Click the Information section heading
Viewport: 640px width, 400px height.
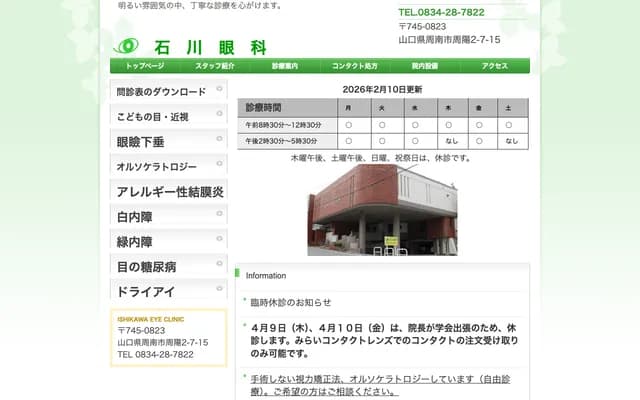point(266,276)
